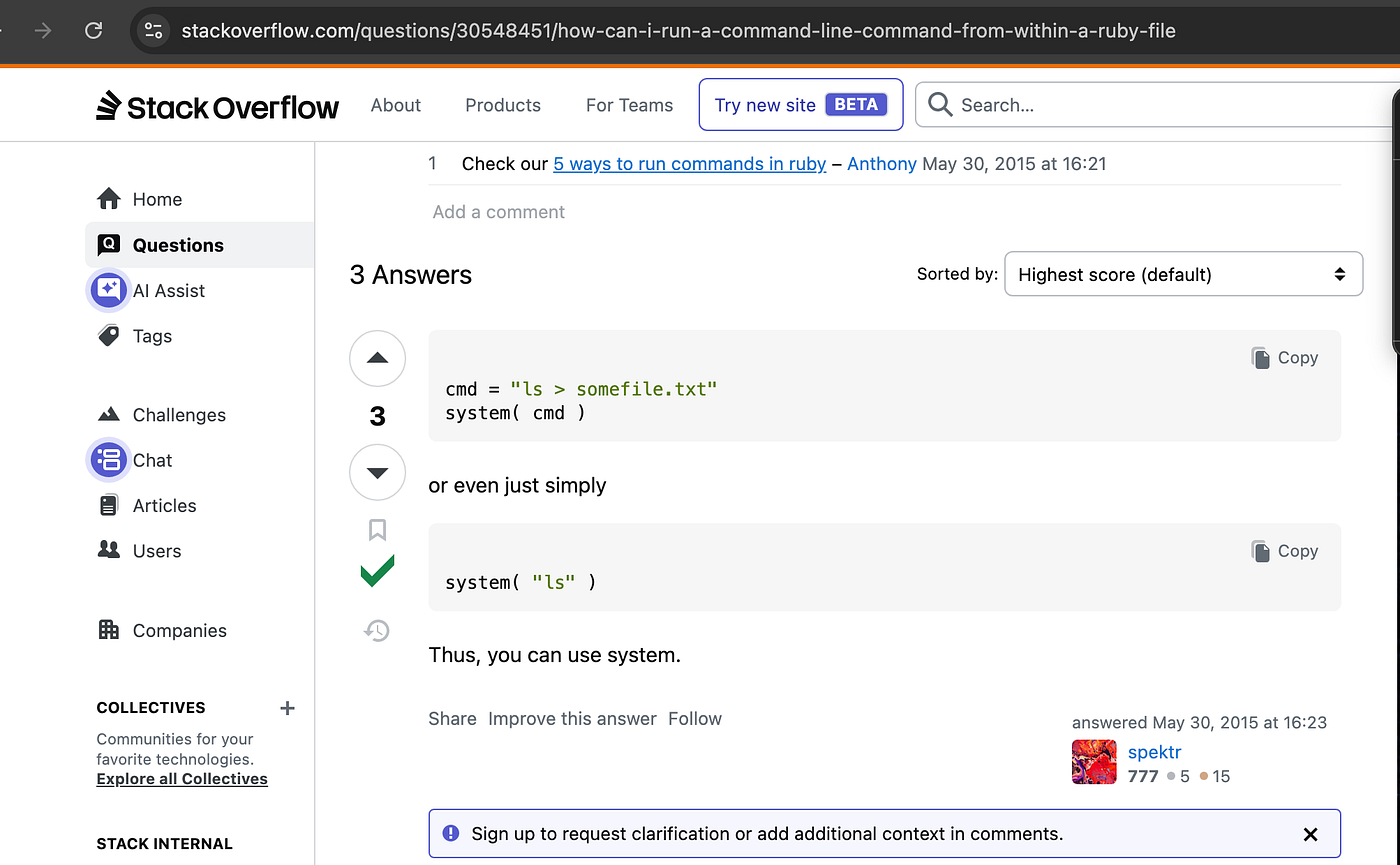Image resolution: width=1400 pixels, height=865 pixels.
Task: Add a collective with the plus icon
Action: [x=288, y=708]
